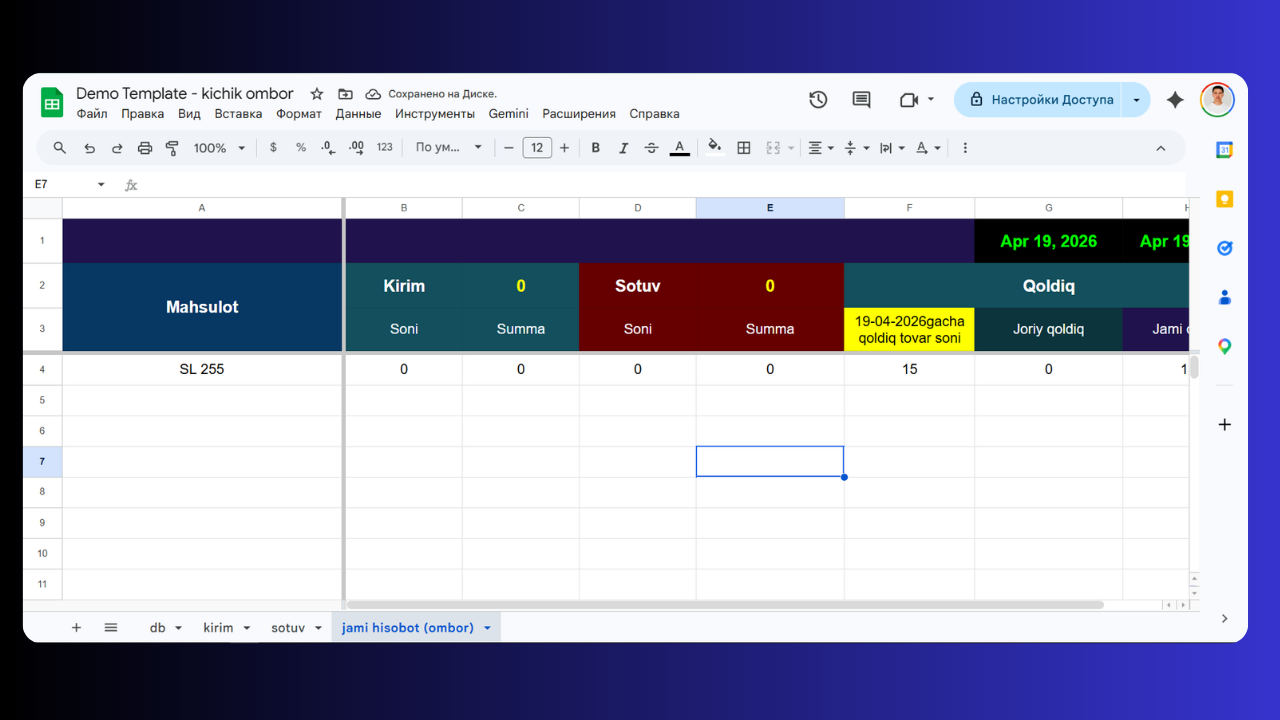This screenshot has width=1280, height=720.
Task: Star the Demo Template document
Action: click(x=317, y=94)
